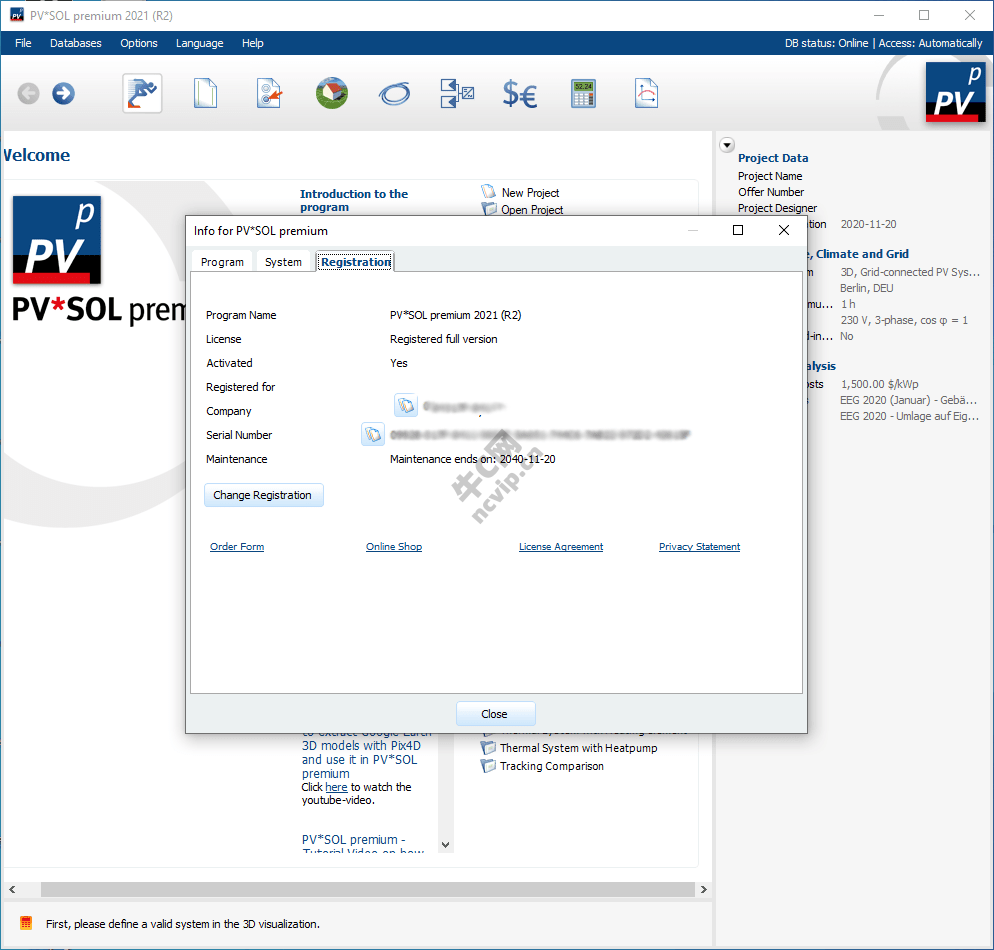Open the Welcome page toolbar icon
Screen dimensions: 994x950
pos(142,94)
